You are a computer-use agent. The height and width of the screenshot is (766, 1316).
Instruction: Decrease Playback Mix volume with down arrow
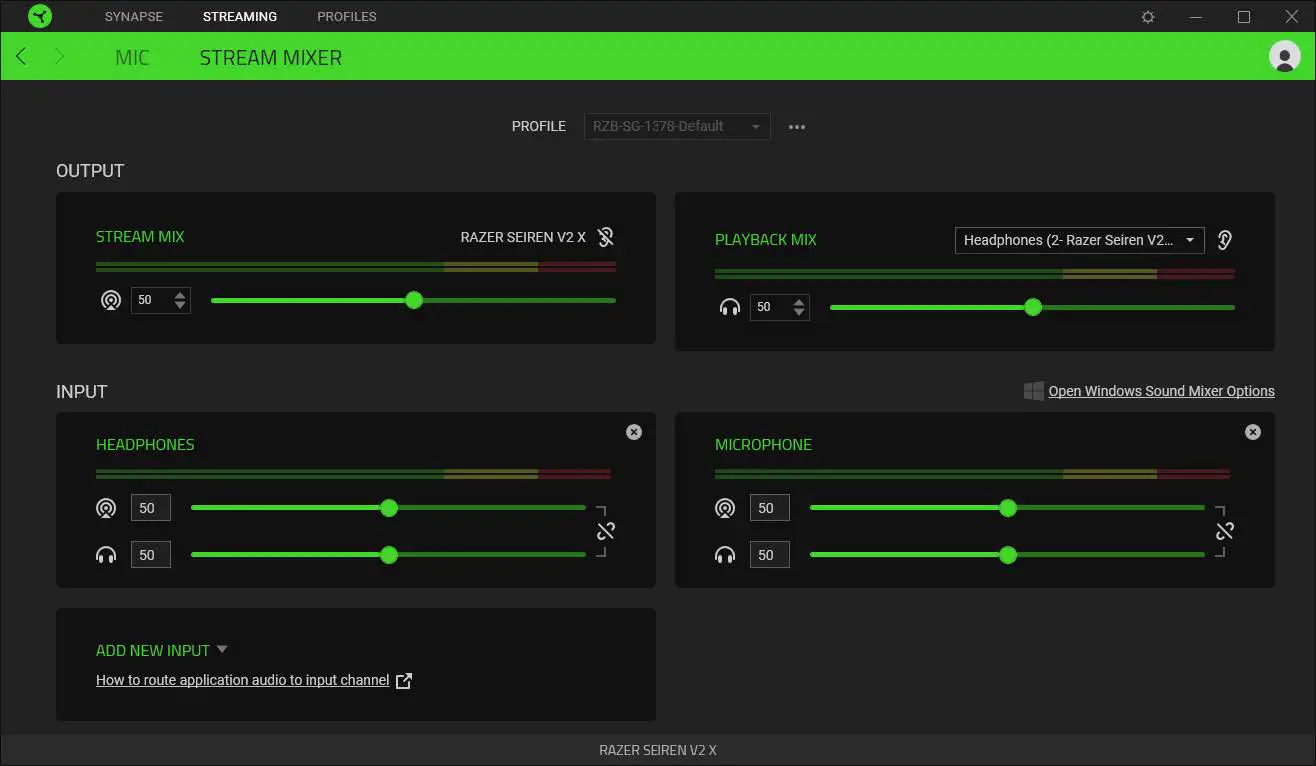pyautogui.click(x=799, y=312)
